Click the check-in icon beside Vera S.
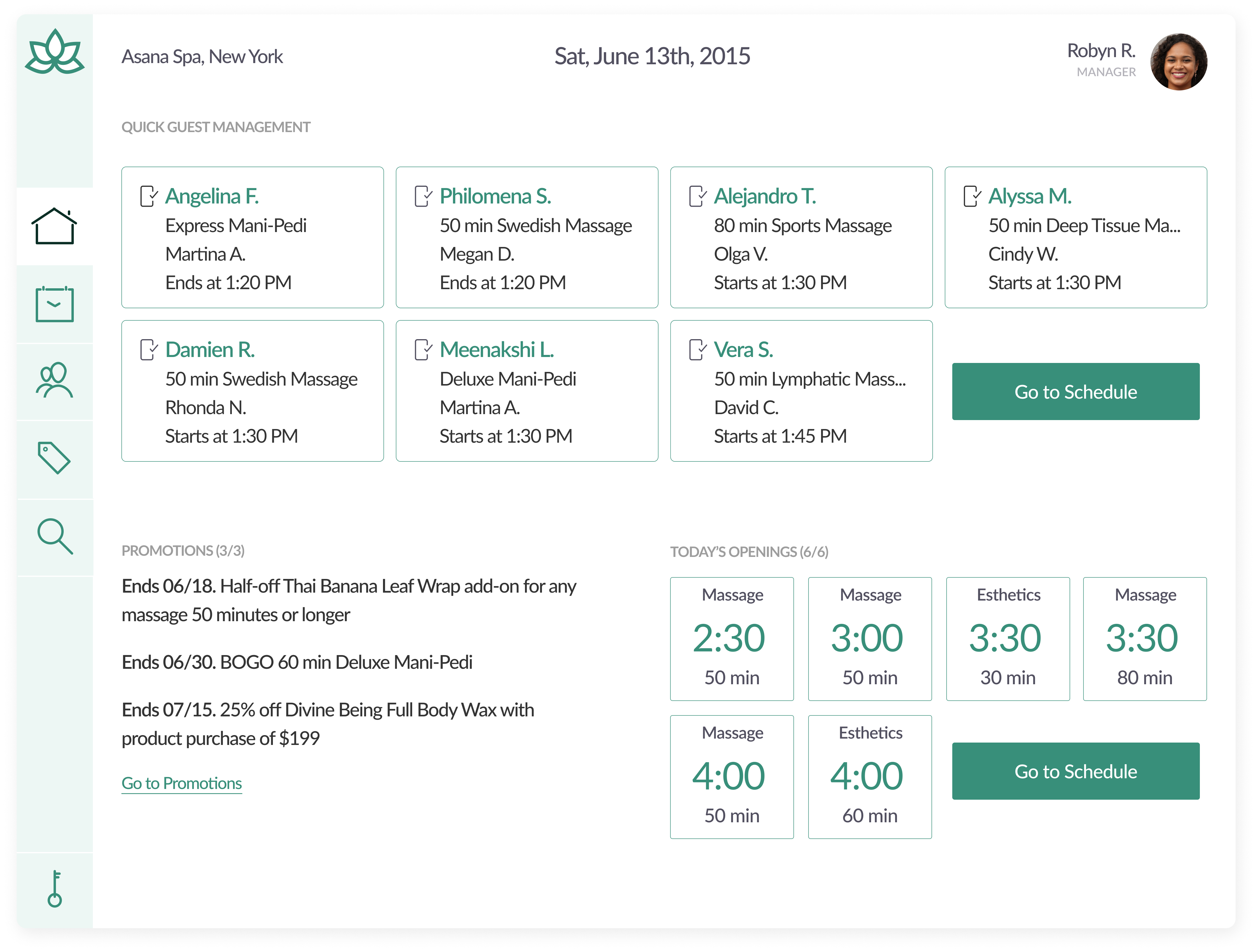The image size is (1257, 952). click(697, 350)
